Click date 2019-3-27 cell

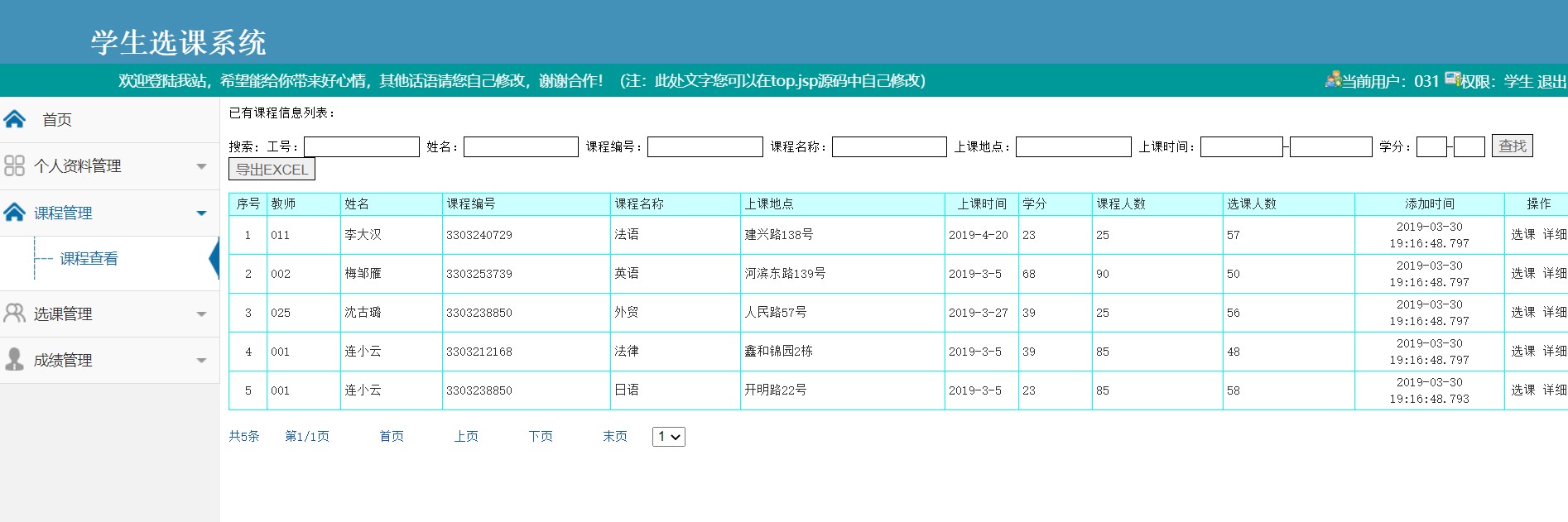[x=979, y=313]
